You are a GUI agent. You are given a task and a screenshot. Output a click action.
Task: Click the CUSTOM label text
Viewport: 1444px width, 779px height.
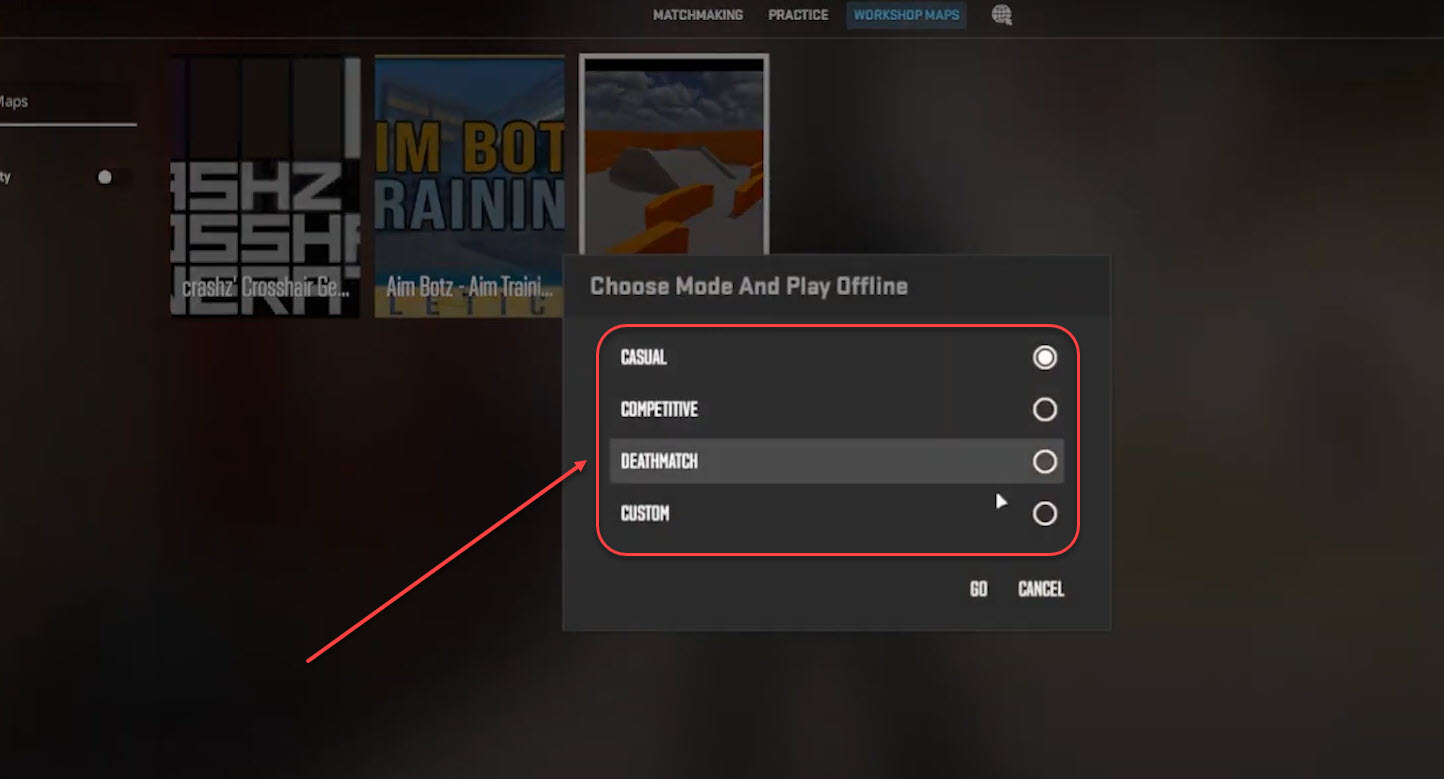pos(645,513)
